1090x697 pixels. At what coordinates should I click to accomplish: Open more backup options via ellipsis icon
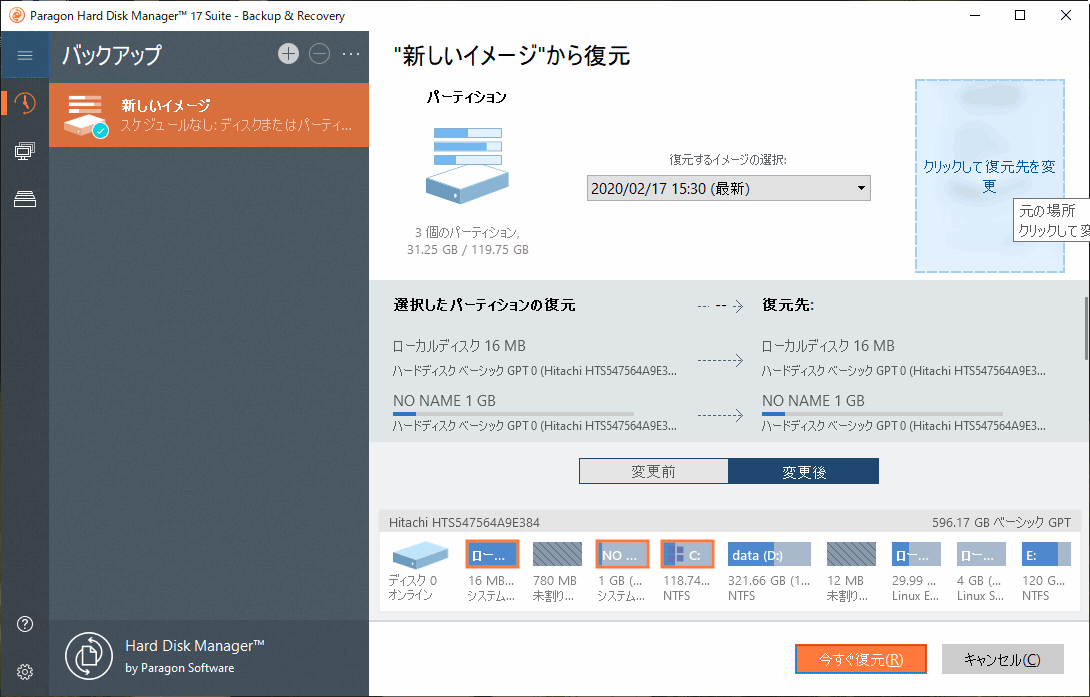(x=351, y=54)
